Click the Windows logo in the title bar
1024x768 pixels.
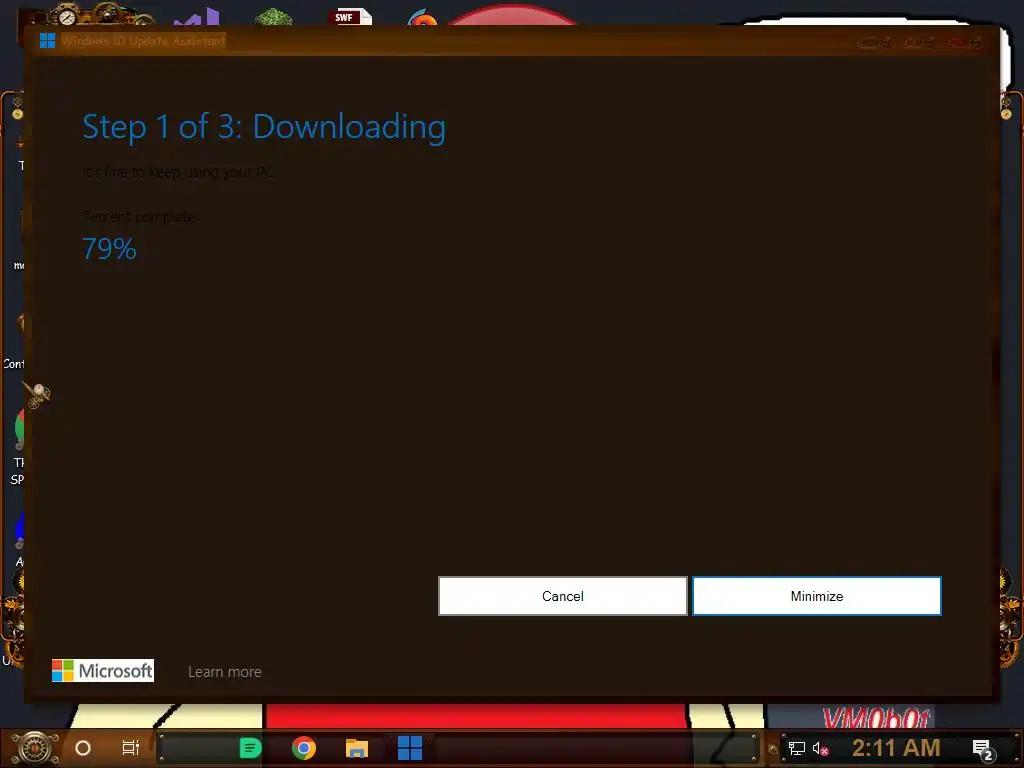point(47,40)
